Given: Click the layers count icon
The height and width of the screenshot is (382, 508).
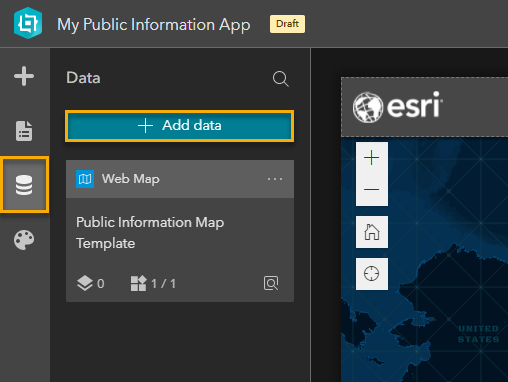Looking at the screenshot, I should 85,283.
